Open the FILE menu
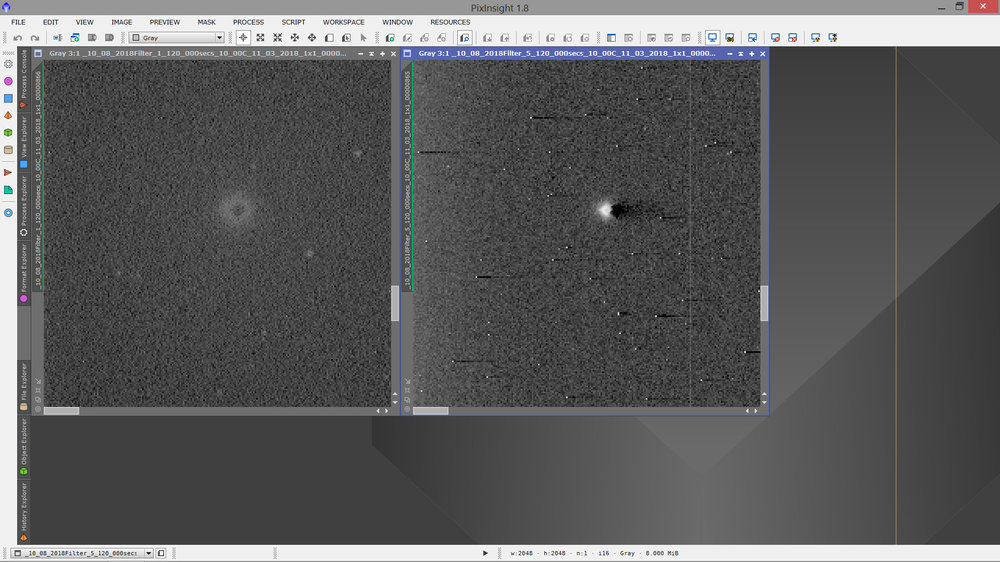This screenshot has height=562, width=1000. pyautogui.click(x=18, y=22)
